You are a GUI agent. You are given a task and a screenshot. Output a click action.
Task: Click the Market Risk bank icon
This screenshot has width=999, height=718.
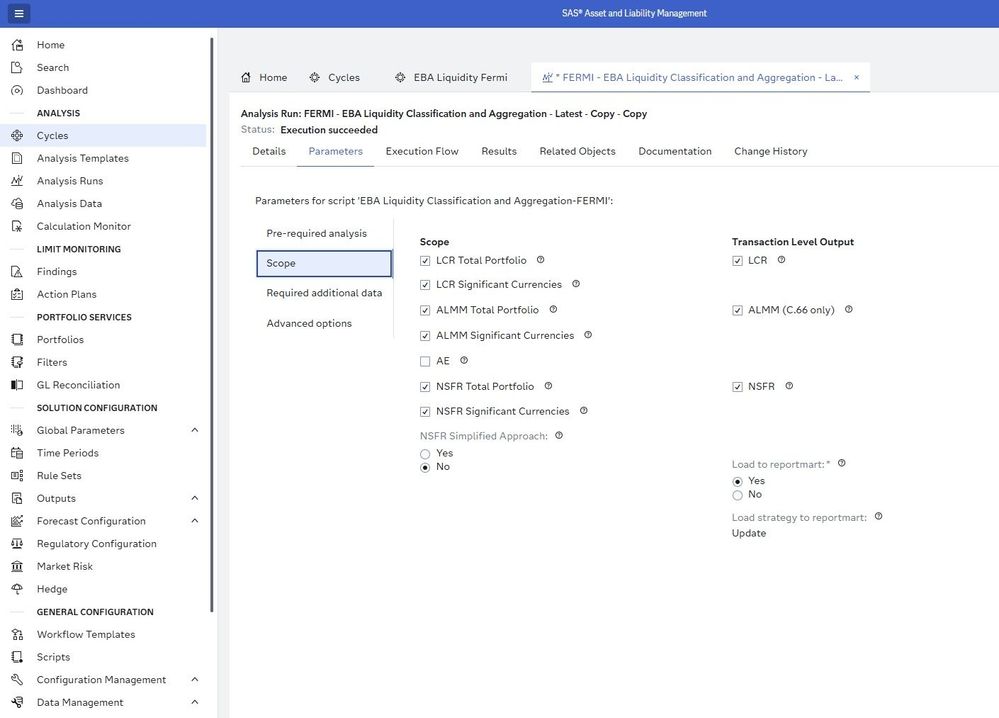[17, 566]
